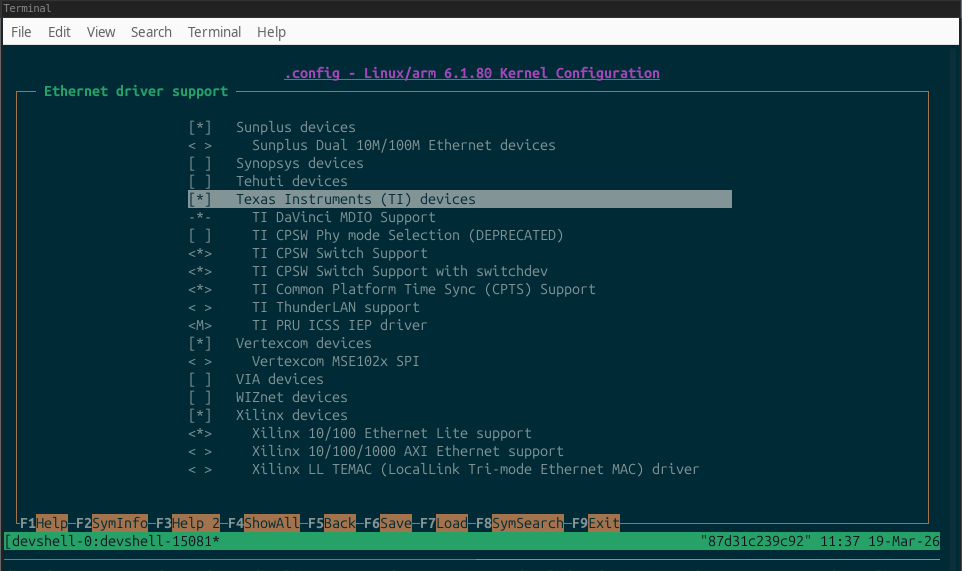
Task: Select F7 Load in the footer
Action: coord(444,523)
